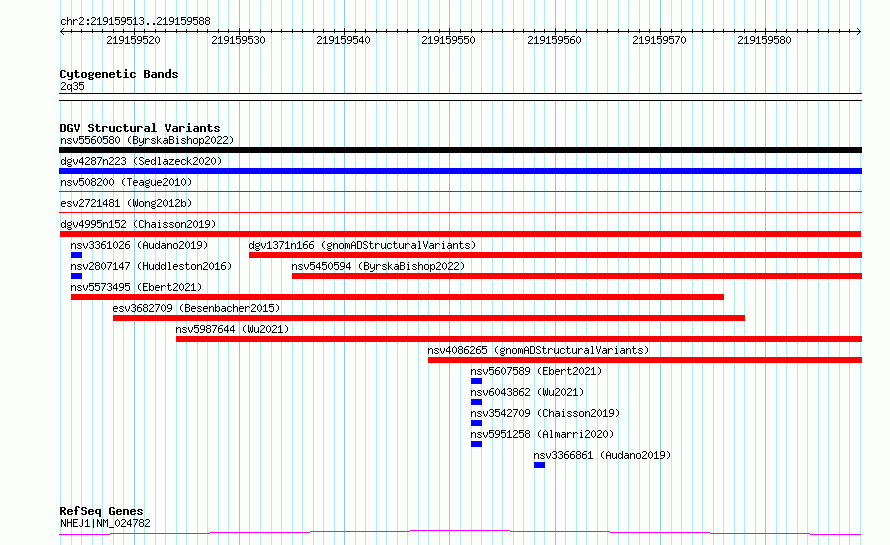Click the red dgv4995n152 variant bar
Screen dimensions: 890x545
click(460, 234)
